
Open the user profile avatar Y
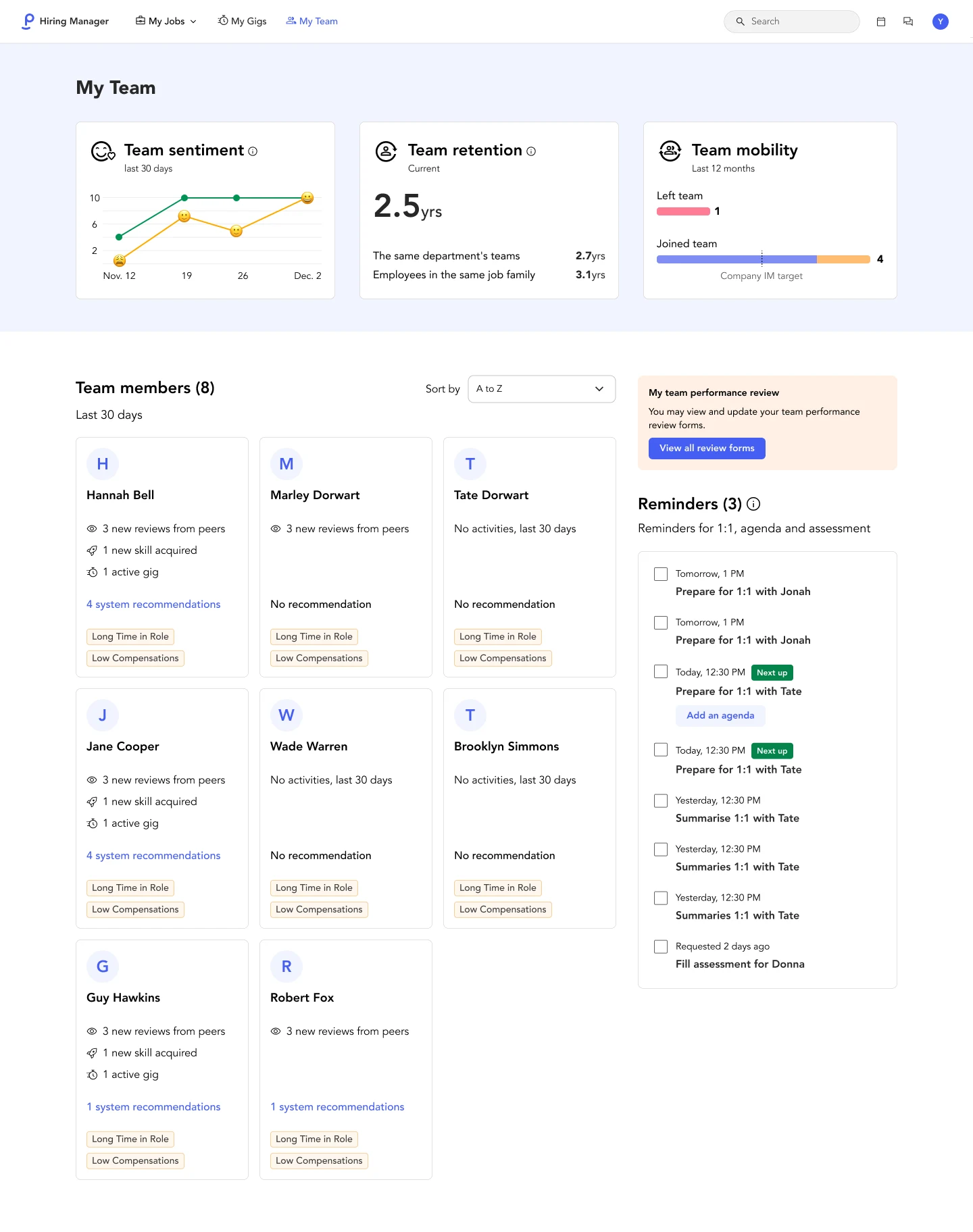pos(941,22)
